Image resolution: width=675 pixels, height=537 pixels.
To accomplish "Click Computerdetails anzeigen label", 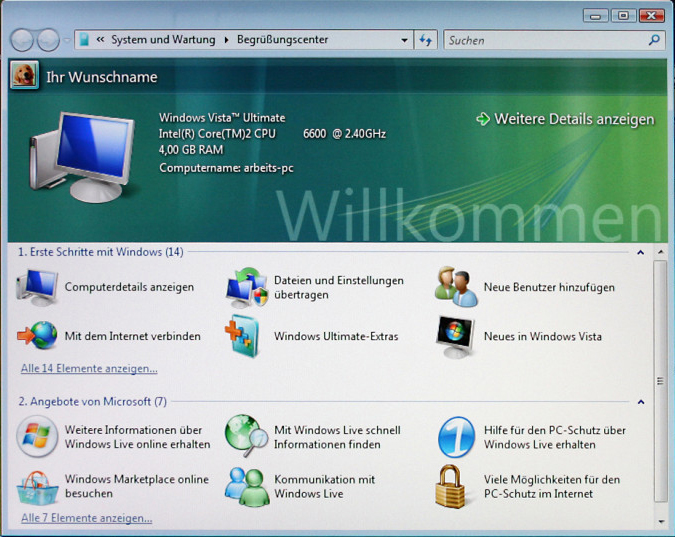I will coord(129,287).
